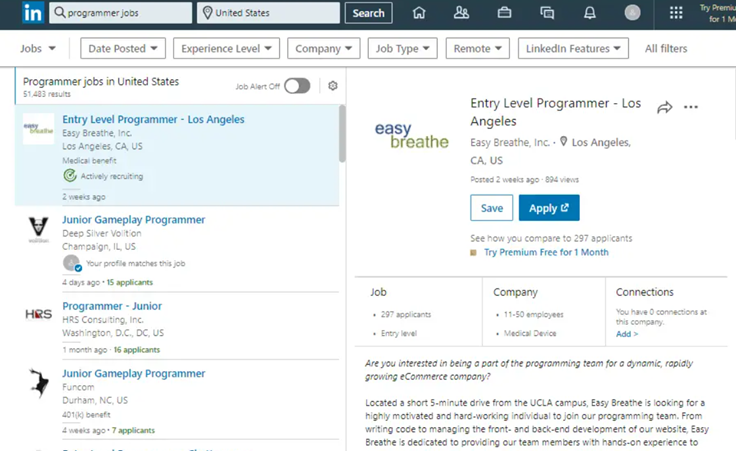Save the Easy Breathe job
Image resolution: width=736 pixels, height=451 pixels.
[x=491, y=208]
